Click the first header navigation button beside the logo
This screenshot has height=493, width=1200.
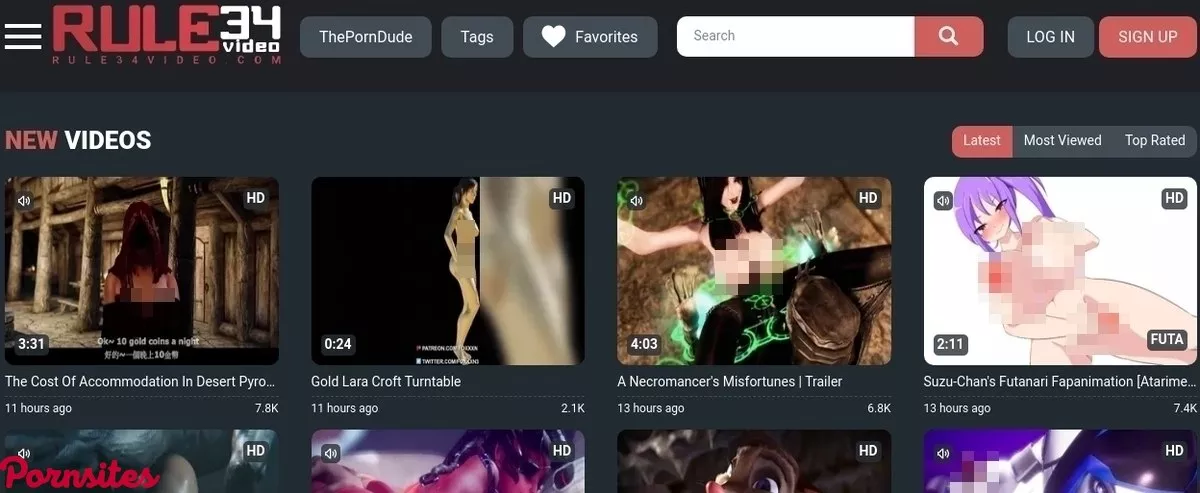coord(366,37)
